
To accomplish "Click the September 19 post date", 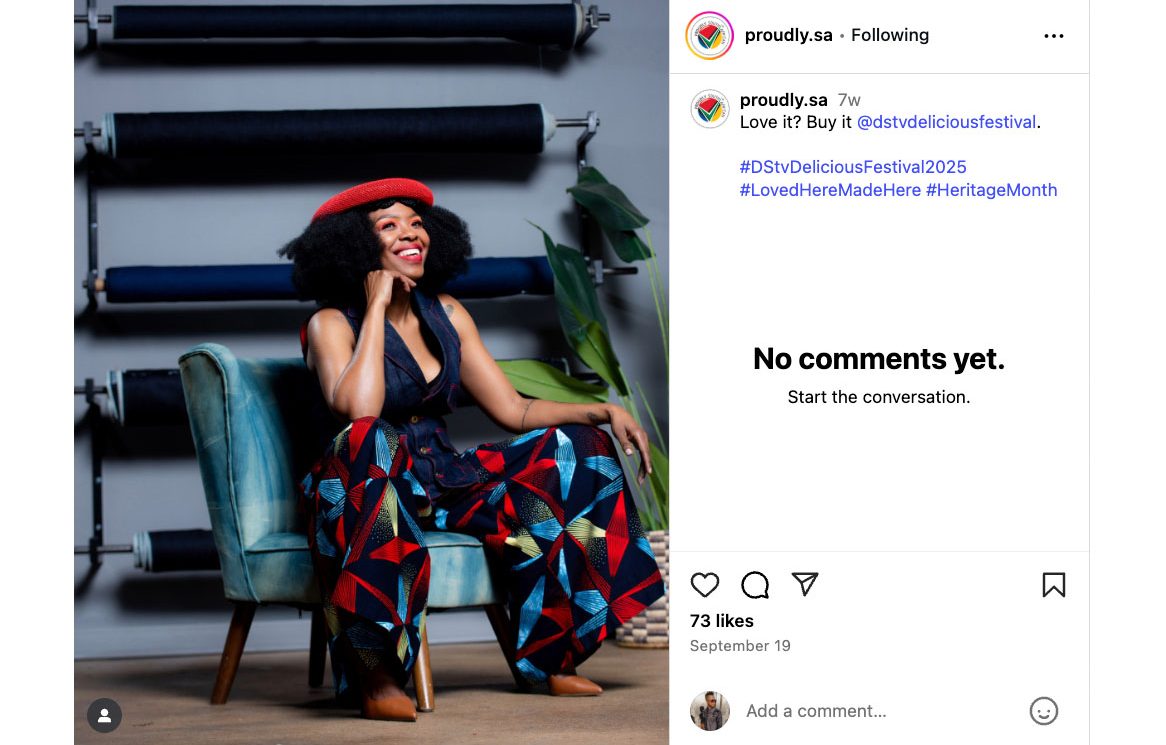I will [740, 646].
